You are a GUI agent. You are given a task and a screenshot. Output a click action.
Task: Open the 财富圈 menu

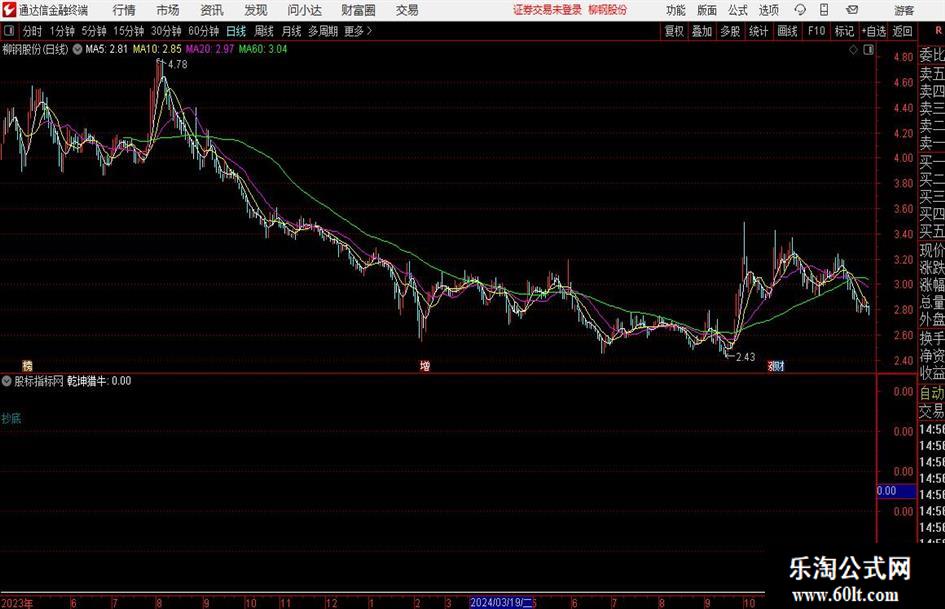[x=358, y=10]
